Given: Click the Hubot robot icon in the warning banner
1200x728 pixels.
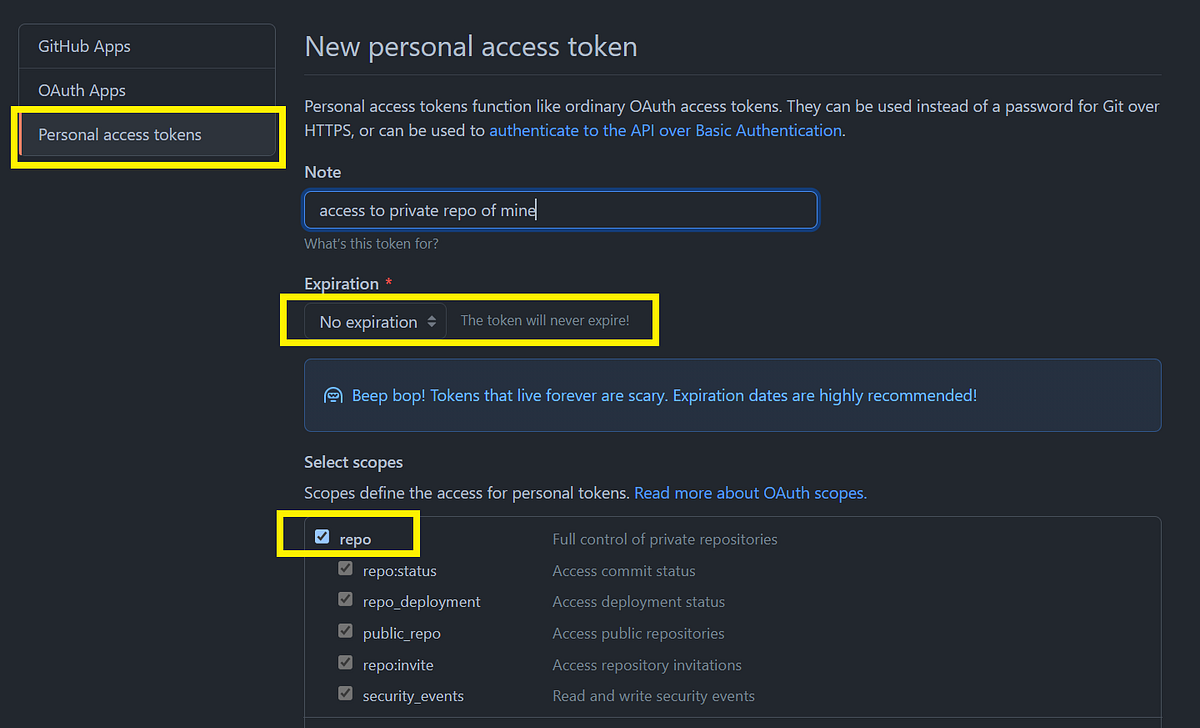Looking at the screenshot, I should [x=333, y=395].
